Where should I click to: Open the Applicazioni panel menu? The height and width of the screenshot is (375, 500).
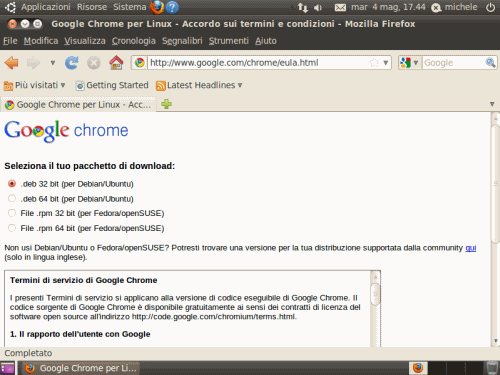pyautogui.click(x=46, y=7)
